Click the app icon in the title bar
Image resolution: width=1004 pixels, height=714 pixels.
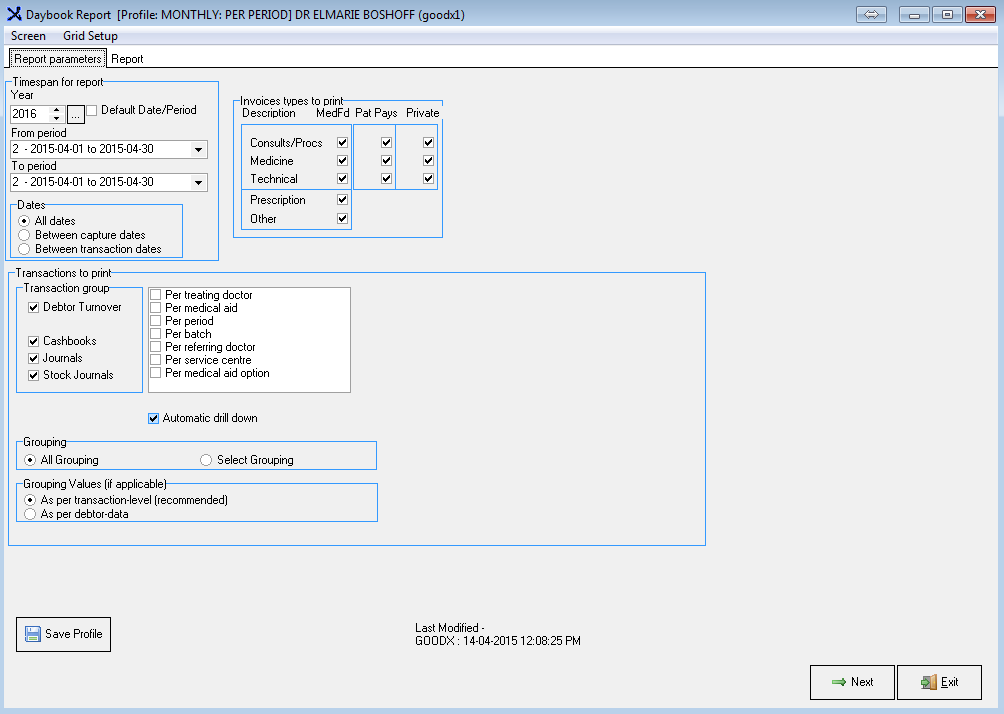click(x=13, y=15)
